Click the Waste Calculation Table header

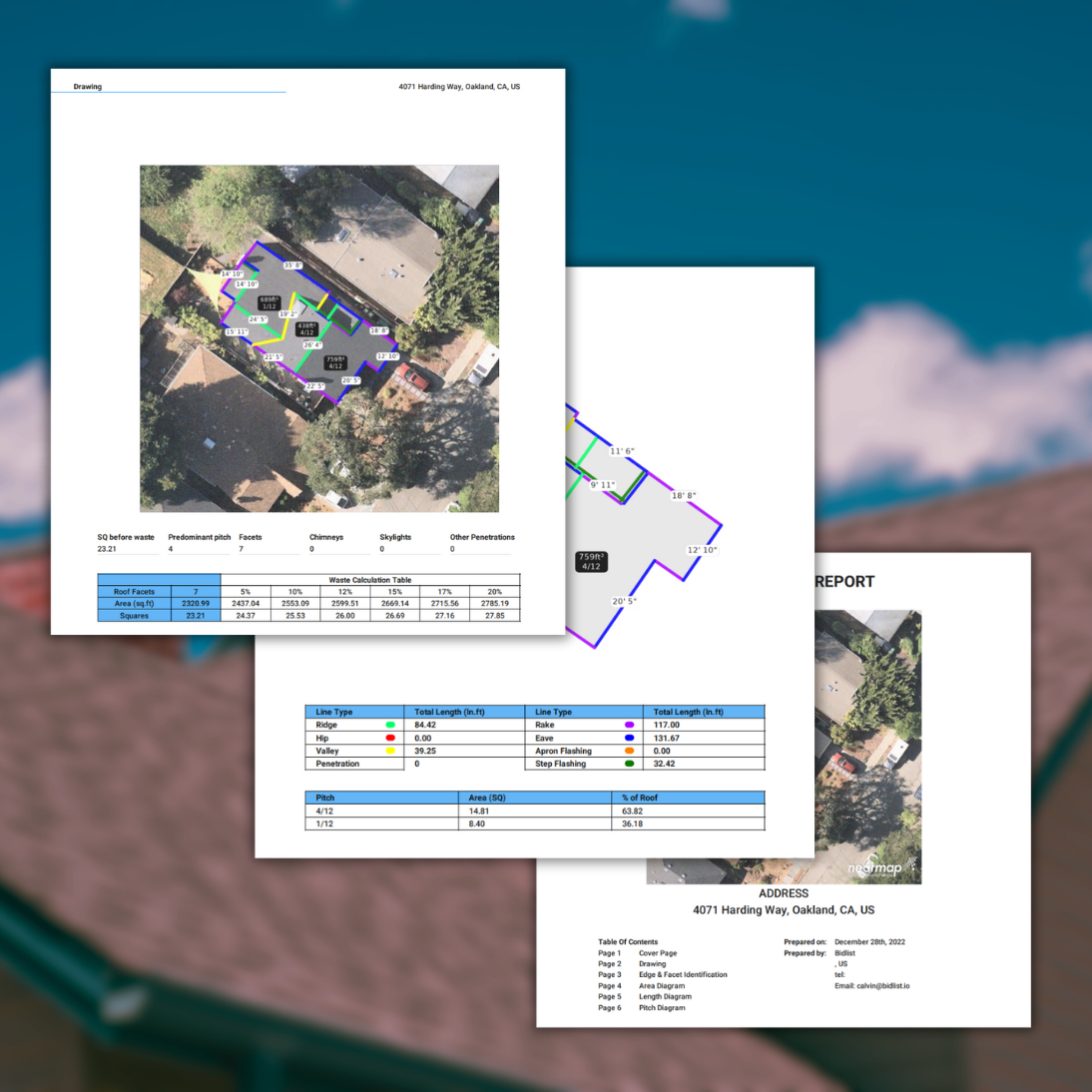[369, 579]
